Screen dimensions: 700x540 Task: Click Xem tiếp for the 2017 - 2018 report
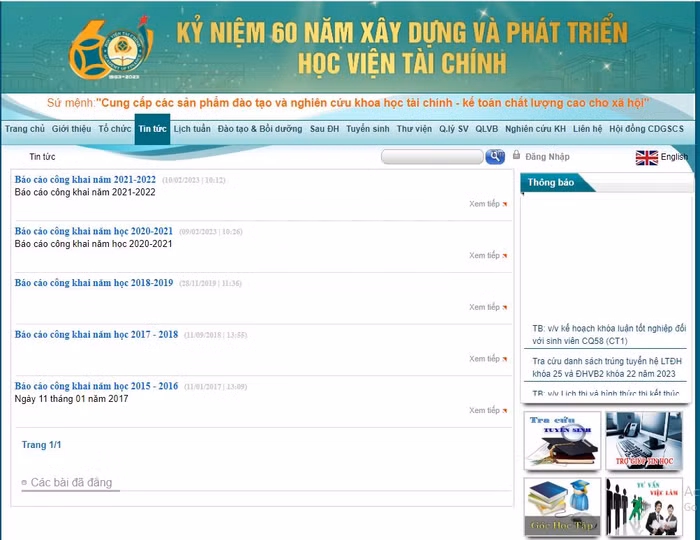(484, 359)
